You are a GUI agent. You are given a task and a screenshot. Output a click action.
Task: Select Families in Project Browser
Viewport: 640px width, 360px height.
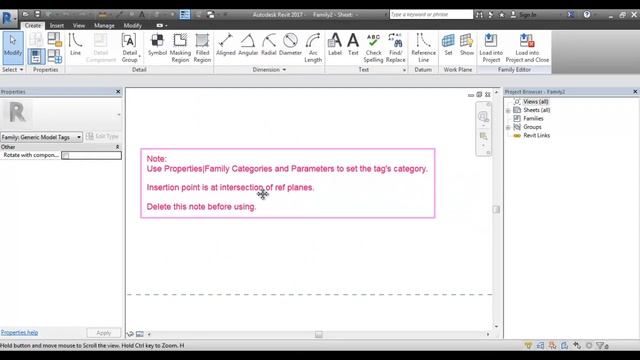[533, 118]
